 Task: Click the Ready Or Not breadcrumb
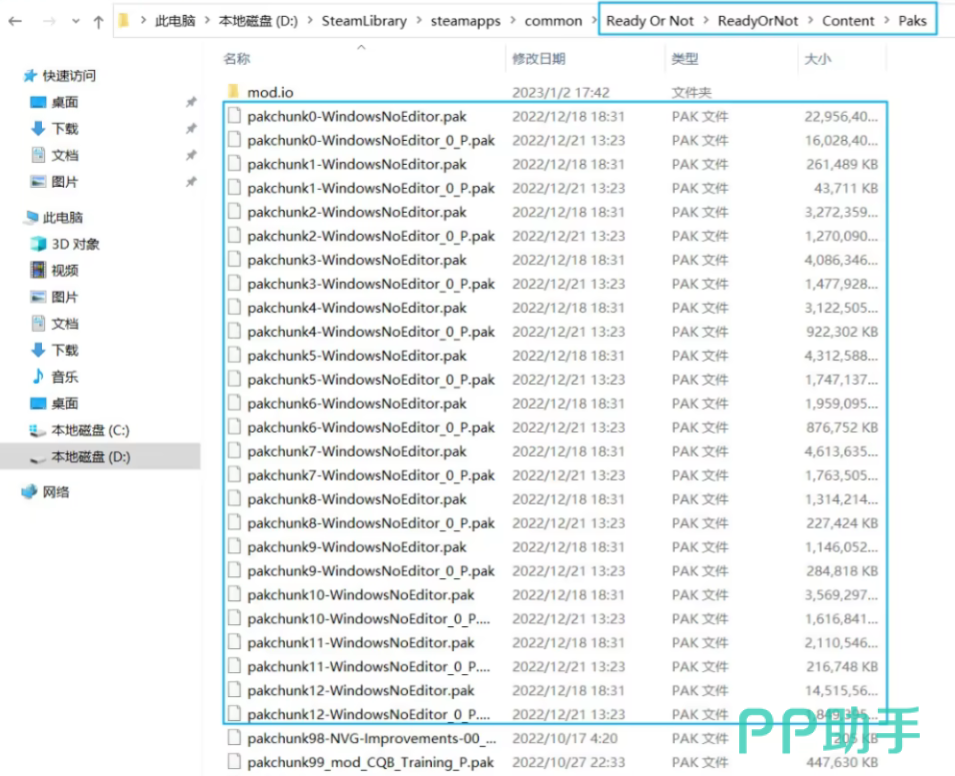650,21
